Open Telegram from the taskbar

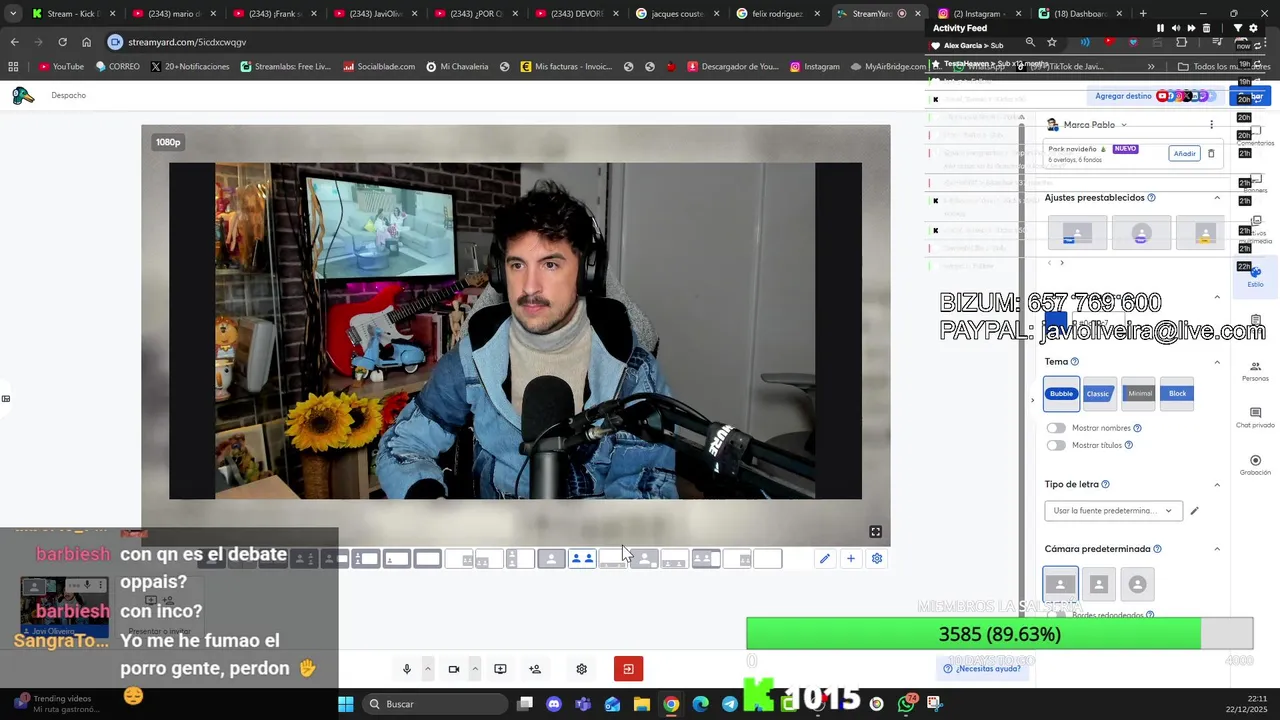[x=730, y=704]
